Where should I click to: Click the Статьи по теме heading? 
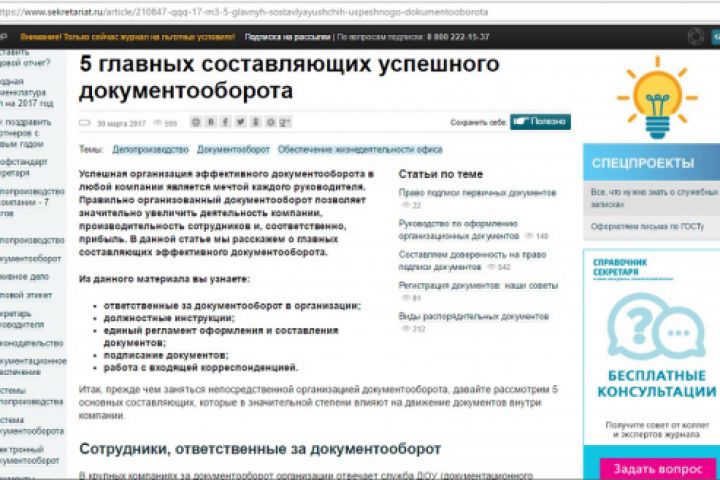coord(441,174)
